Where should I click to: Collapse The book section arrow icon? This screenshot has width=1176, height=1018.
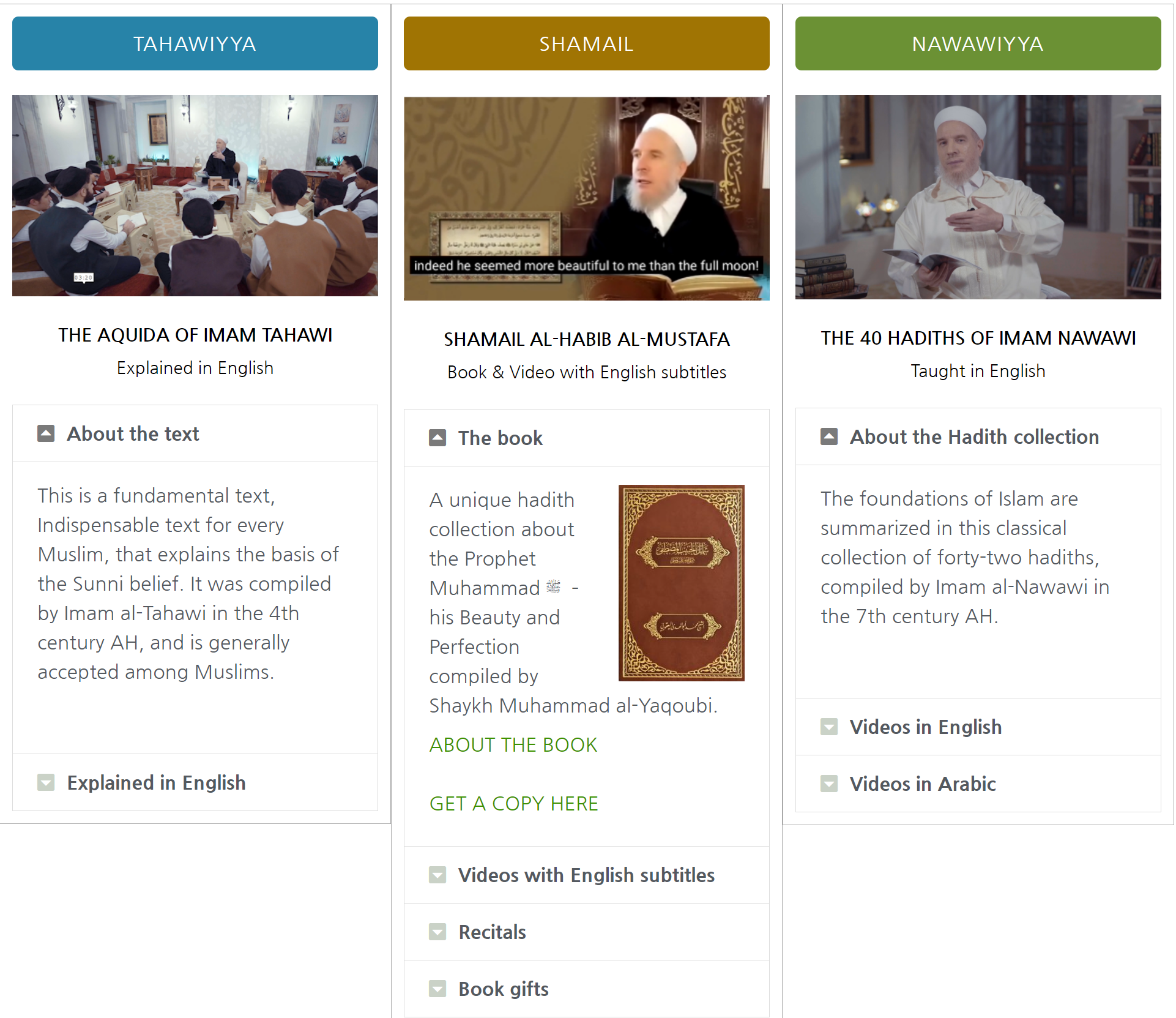coord(437,438)
